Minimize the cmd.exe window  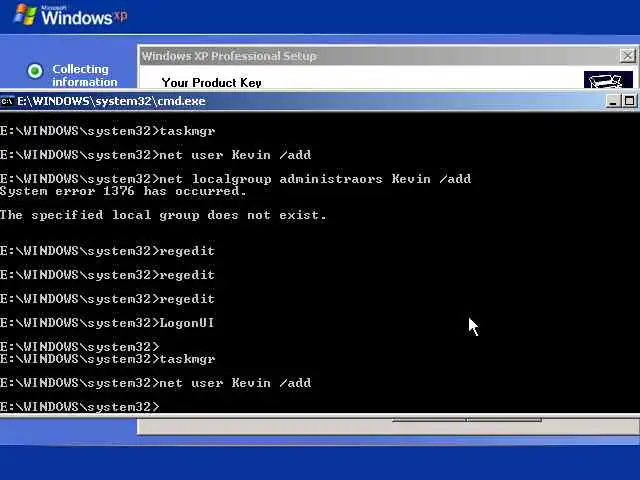coord(612,101)
